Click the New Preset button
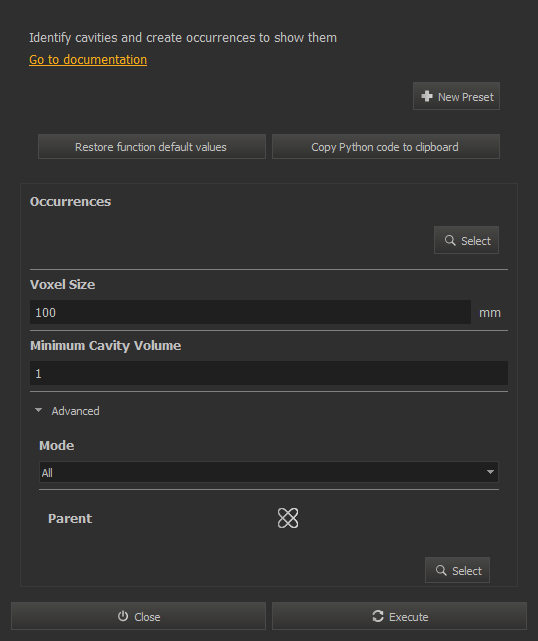The image size is (538, 641). pos(456,96)
